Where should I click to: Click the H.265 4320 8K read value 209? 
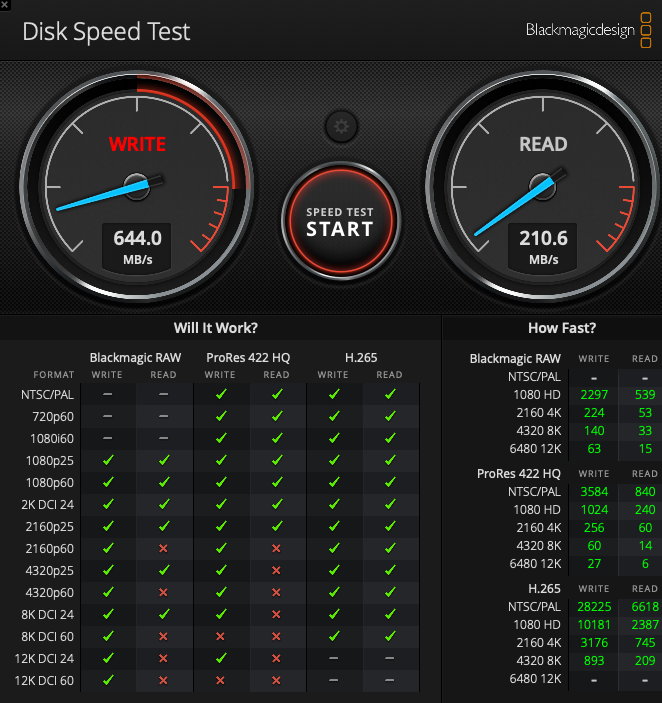(x=645, y=660)
